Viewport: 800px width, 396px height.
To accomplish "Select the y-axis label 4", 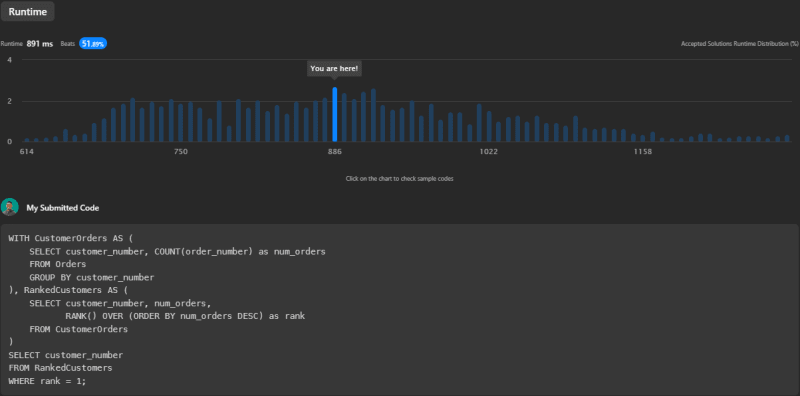I will (x=10, y=59).
